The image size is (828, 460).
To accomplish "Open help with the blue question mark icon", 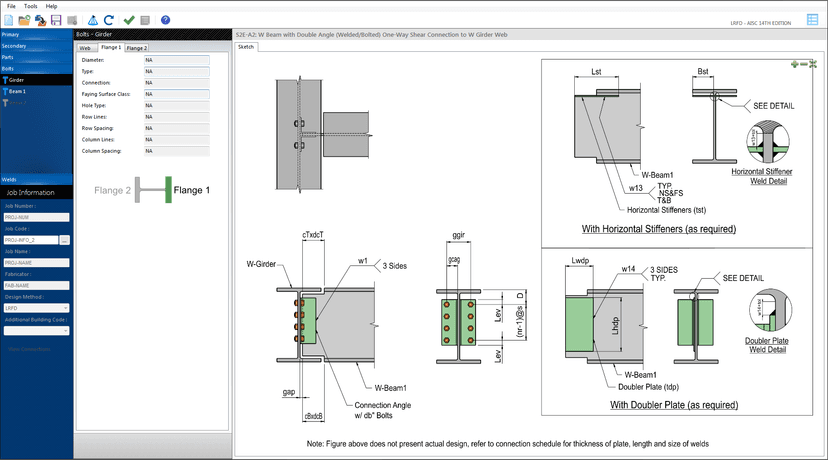I will pos(165,20).
